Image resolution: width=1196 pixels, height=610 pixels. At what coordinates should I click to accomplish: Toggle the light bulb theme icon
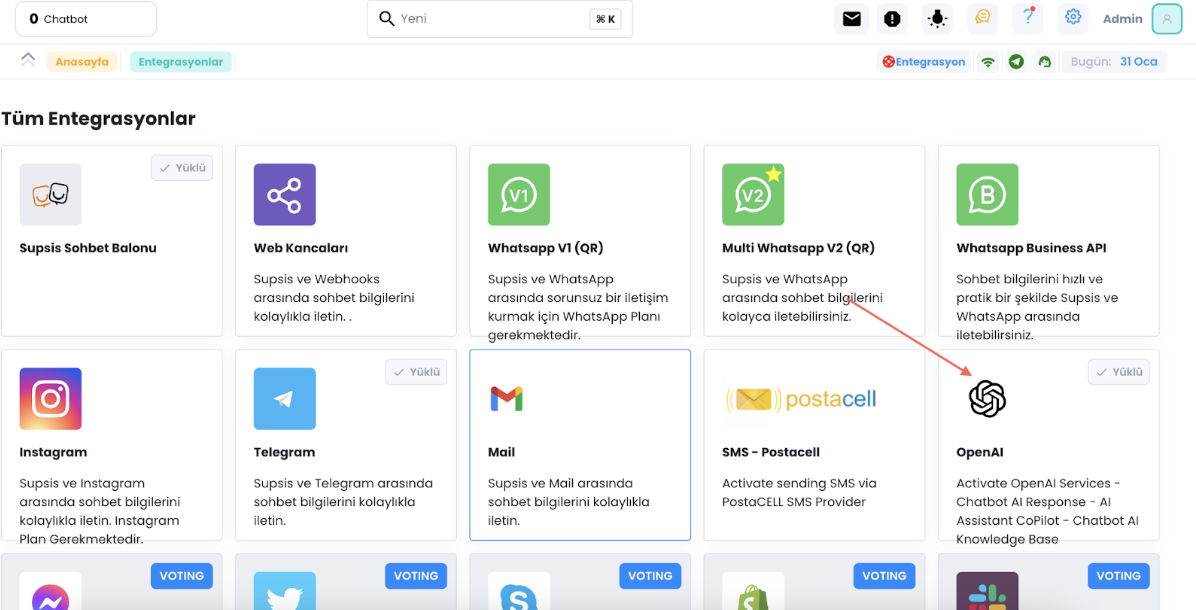tap(937, 19)
